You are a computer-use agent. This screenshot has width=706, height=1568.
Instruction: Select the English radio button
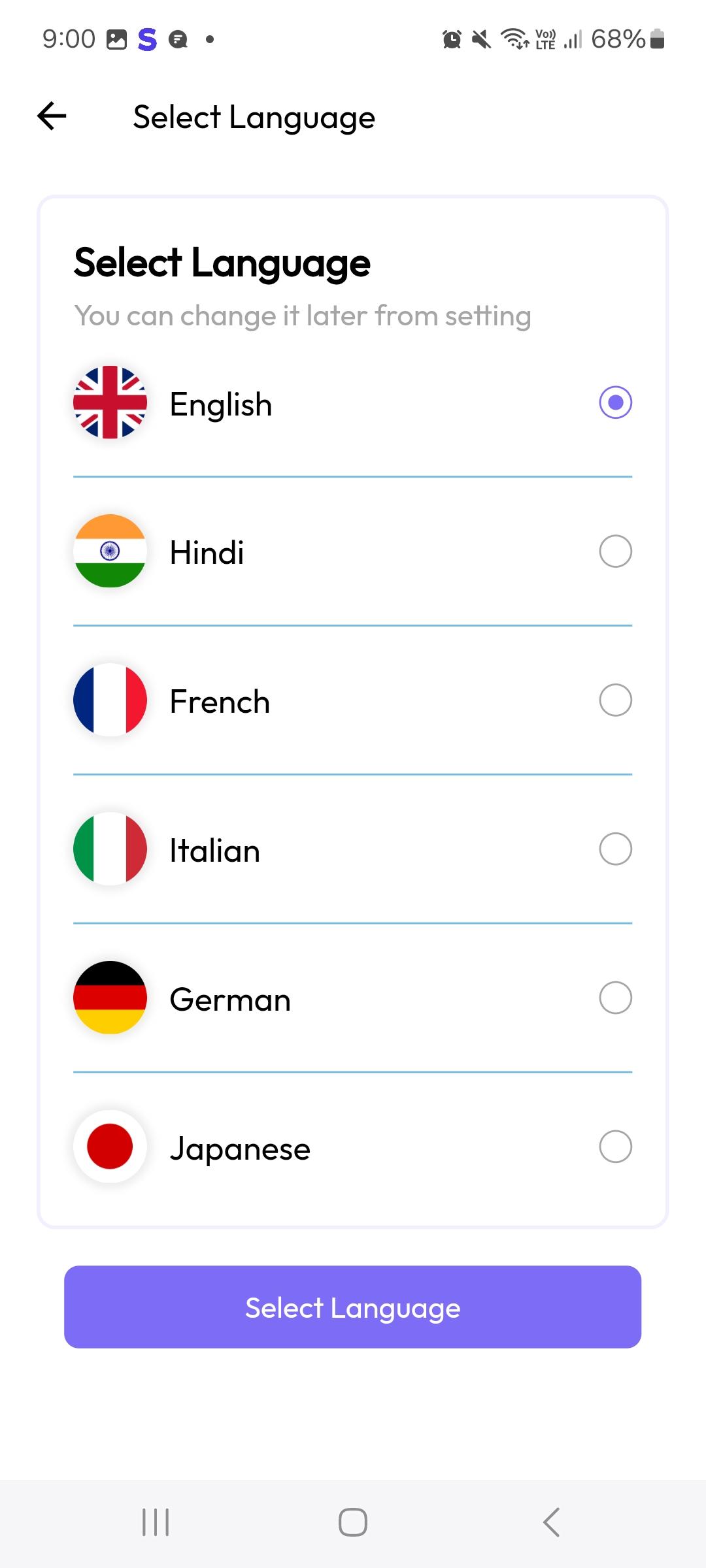coord(615,402)
